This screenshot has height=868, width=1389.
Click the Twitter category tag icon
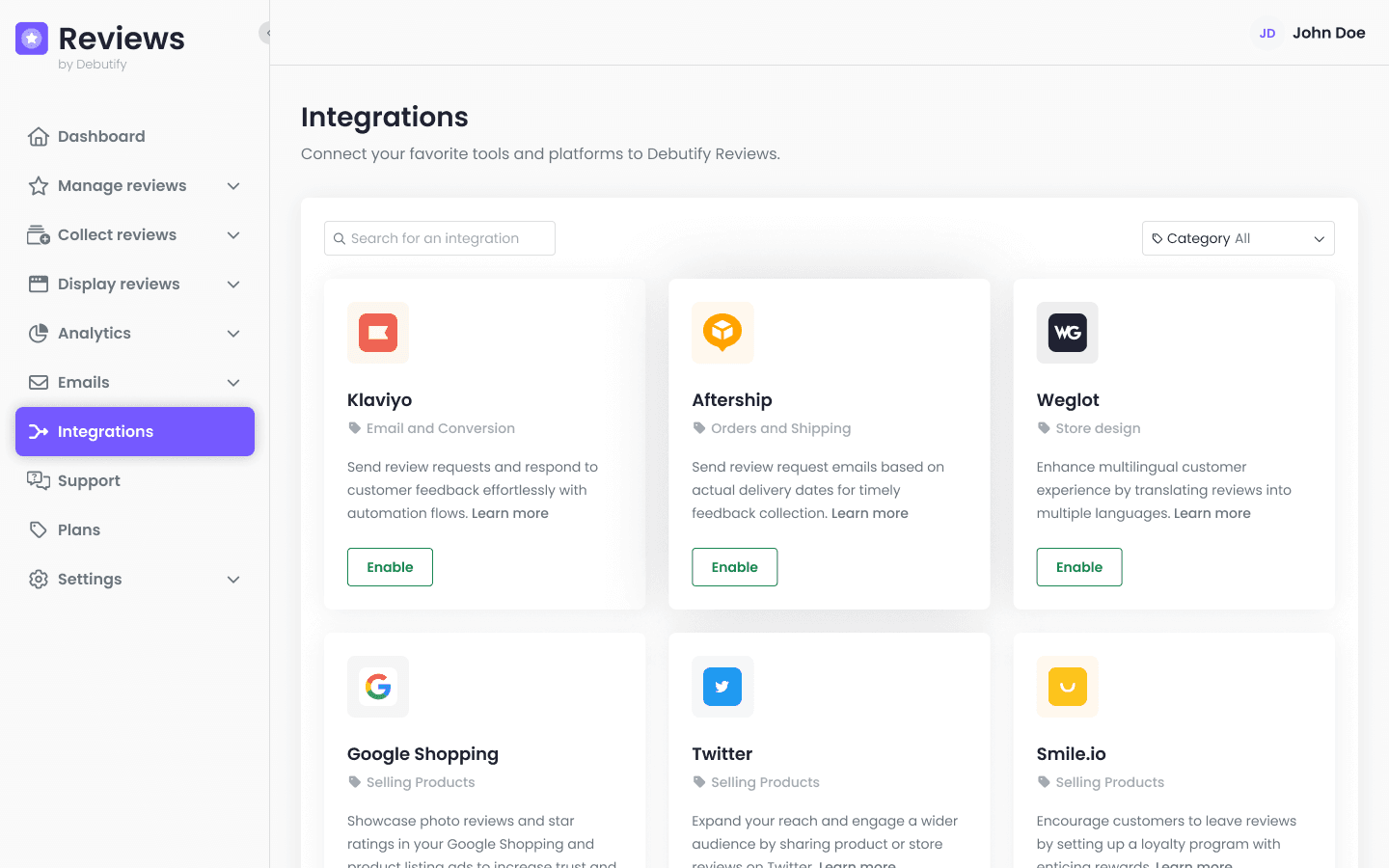[x=699, y=782]
